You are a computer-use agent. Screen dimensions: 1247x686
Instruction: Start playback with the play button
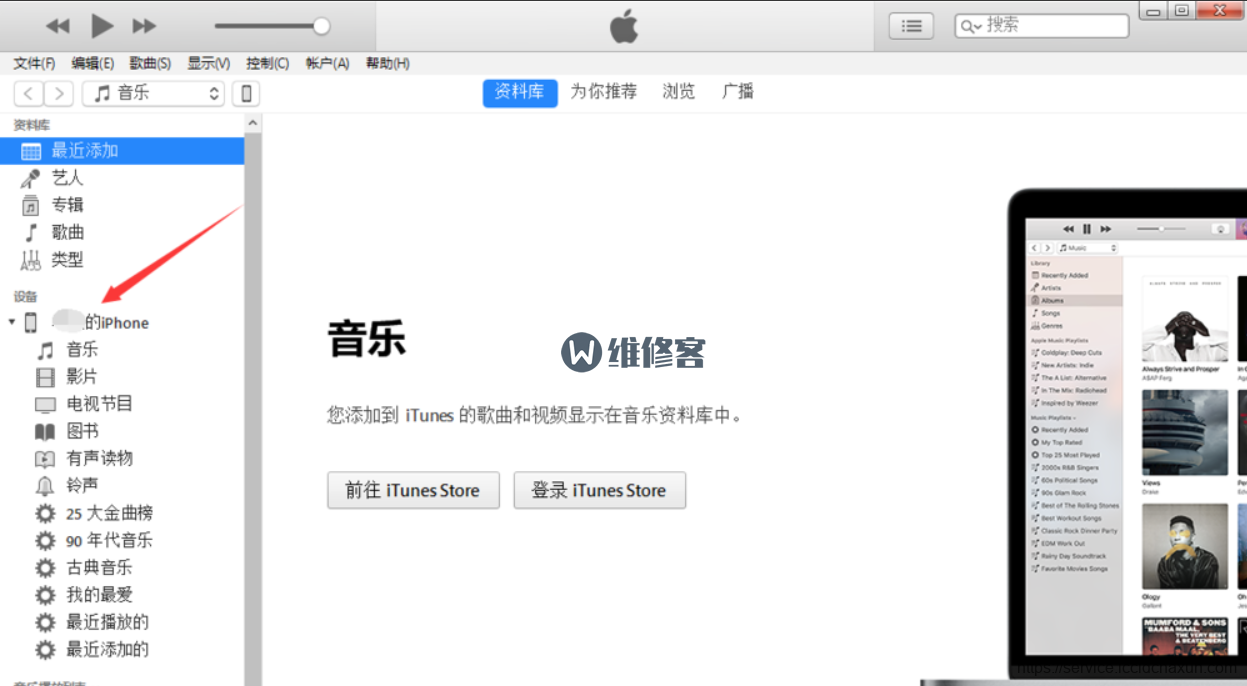click(x=102, y=25)
